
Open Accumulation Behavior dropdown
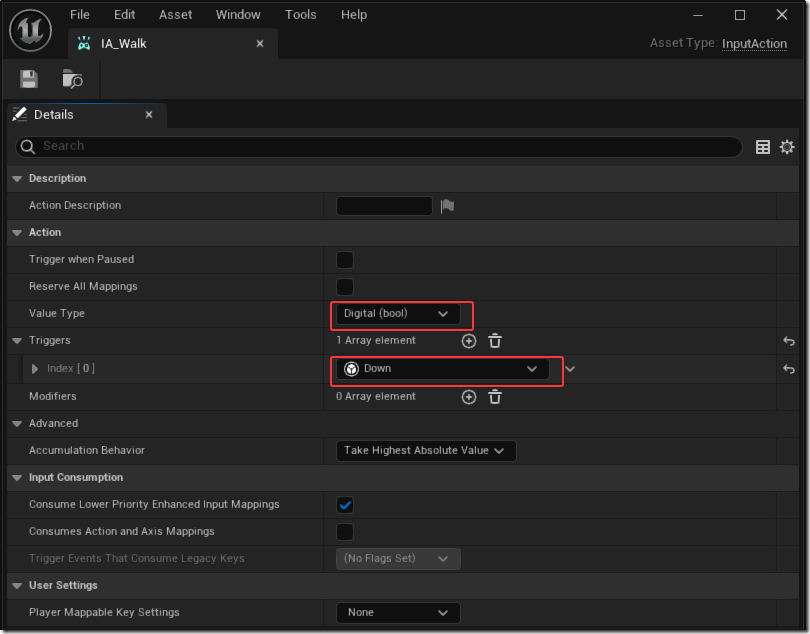tap(426, 451)
